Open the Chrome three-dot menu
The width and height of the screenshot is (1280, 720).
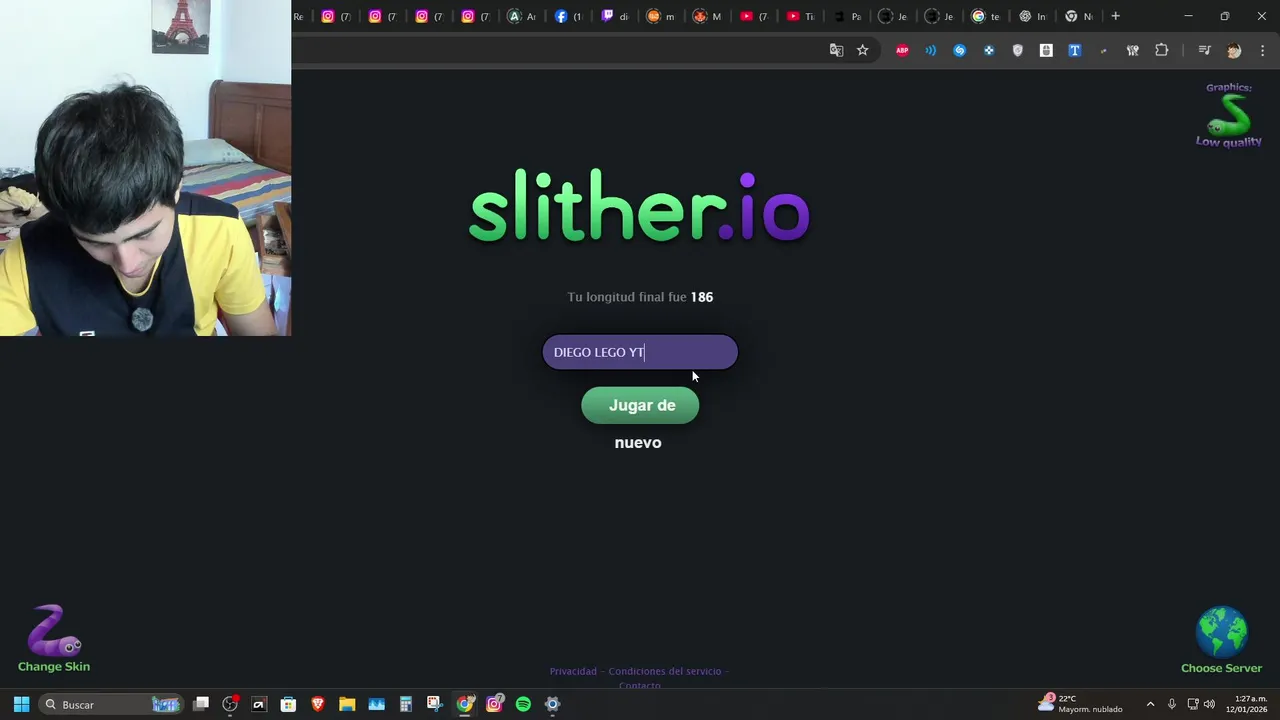[1262, 50]
